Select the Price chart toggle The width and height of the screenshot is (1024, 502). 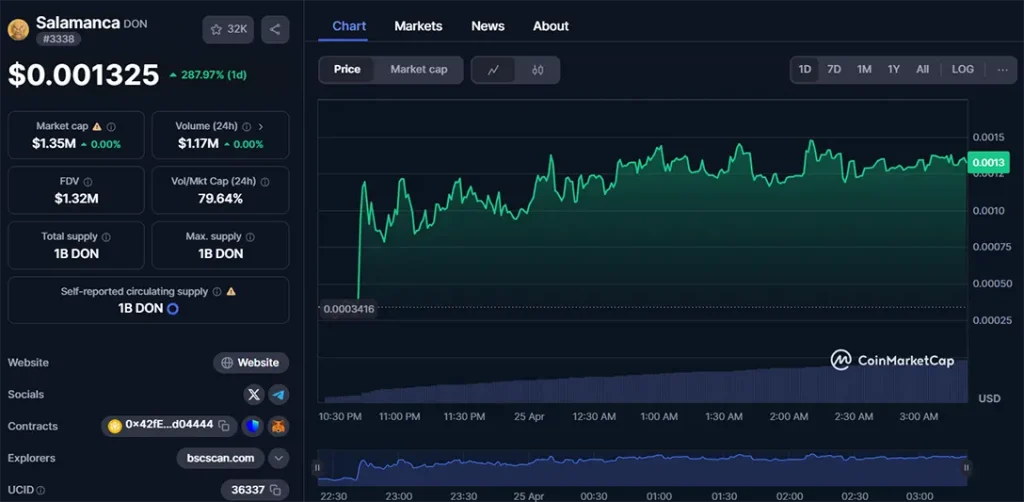click(347, 69)
